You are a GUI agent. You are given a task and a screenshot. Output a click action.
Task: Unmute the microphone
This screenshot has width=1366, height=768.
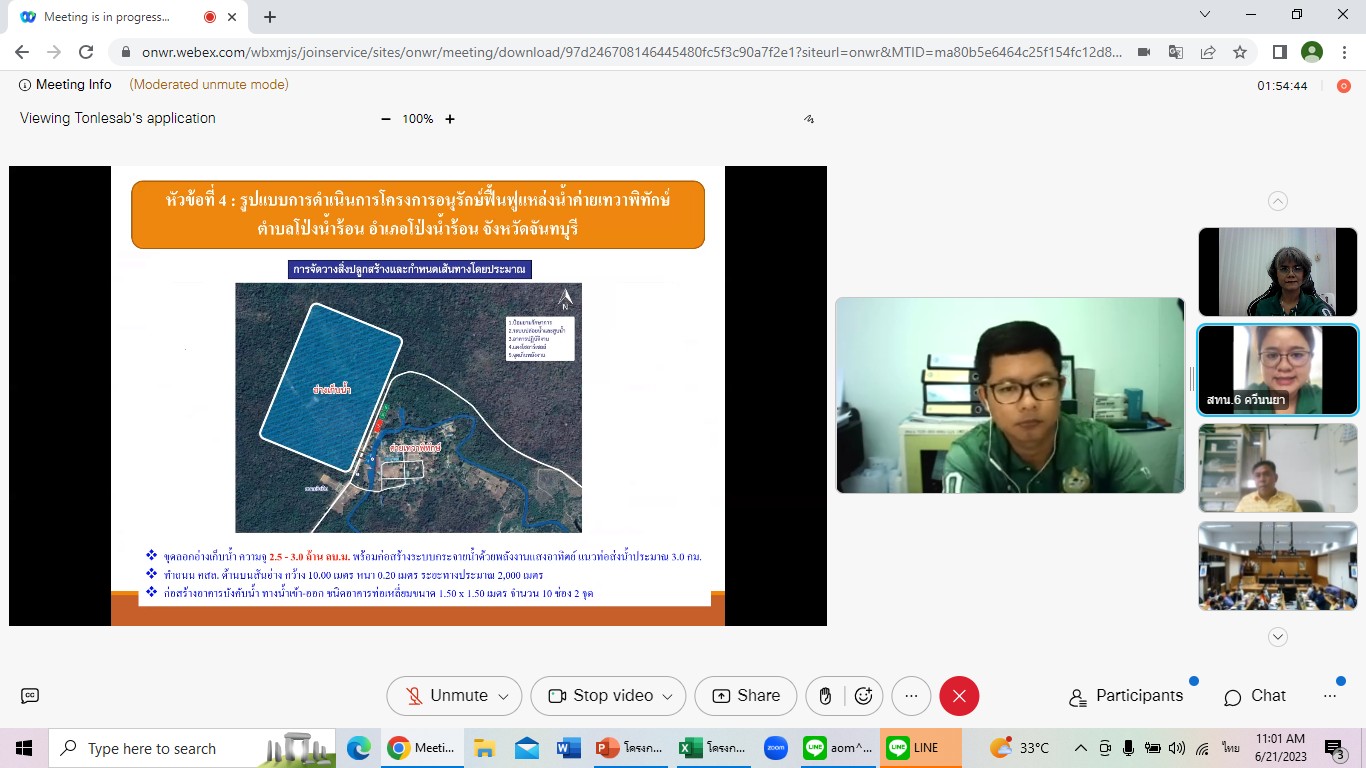(x=446, y=696)
